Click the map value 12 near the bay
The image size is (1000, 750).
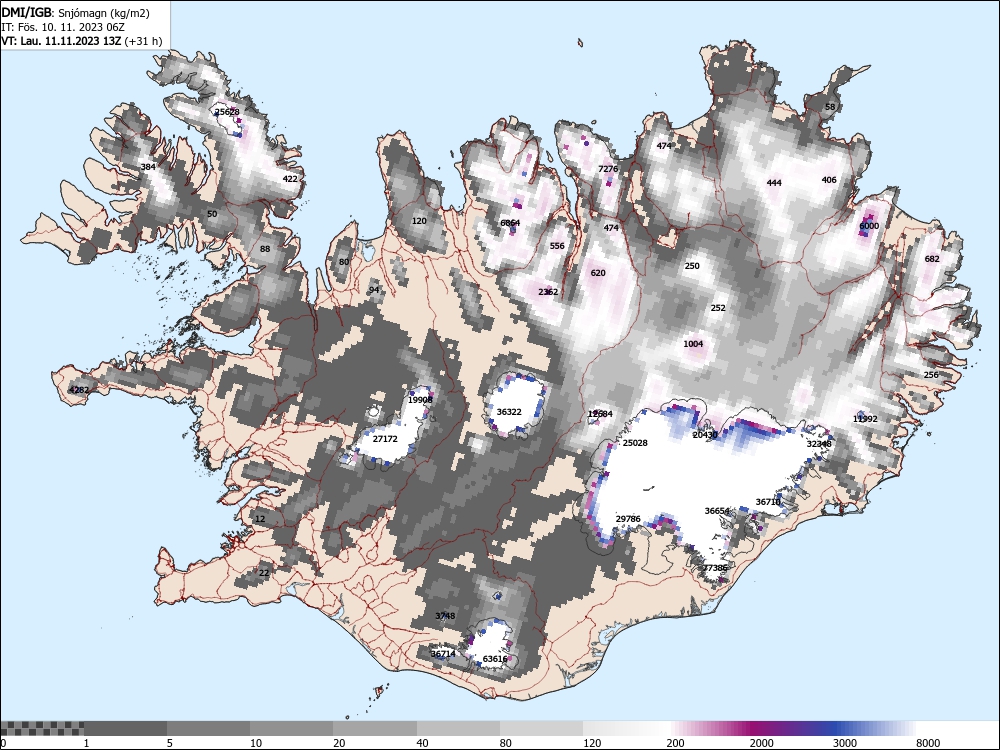click(x=260, y=519)
